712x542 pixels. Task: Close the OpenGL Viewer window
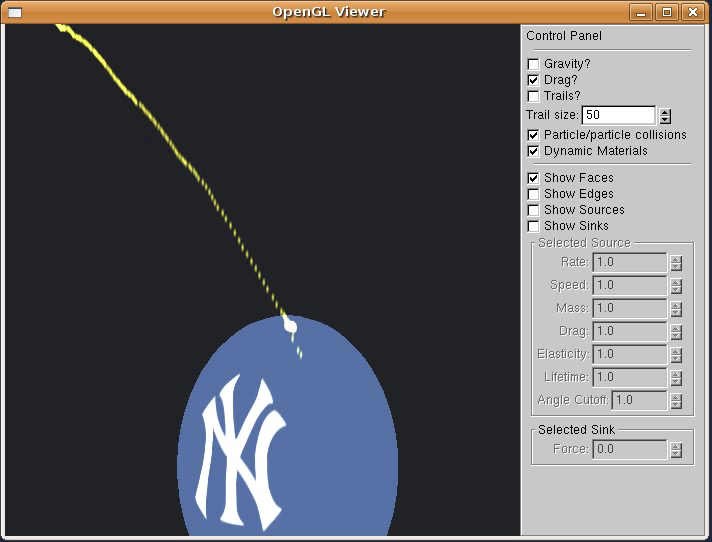coord(692,12)
